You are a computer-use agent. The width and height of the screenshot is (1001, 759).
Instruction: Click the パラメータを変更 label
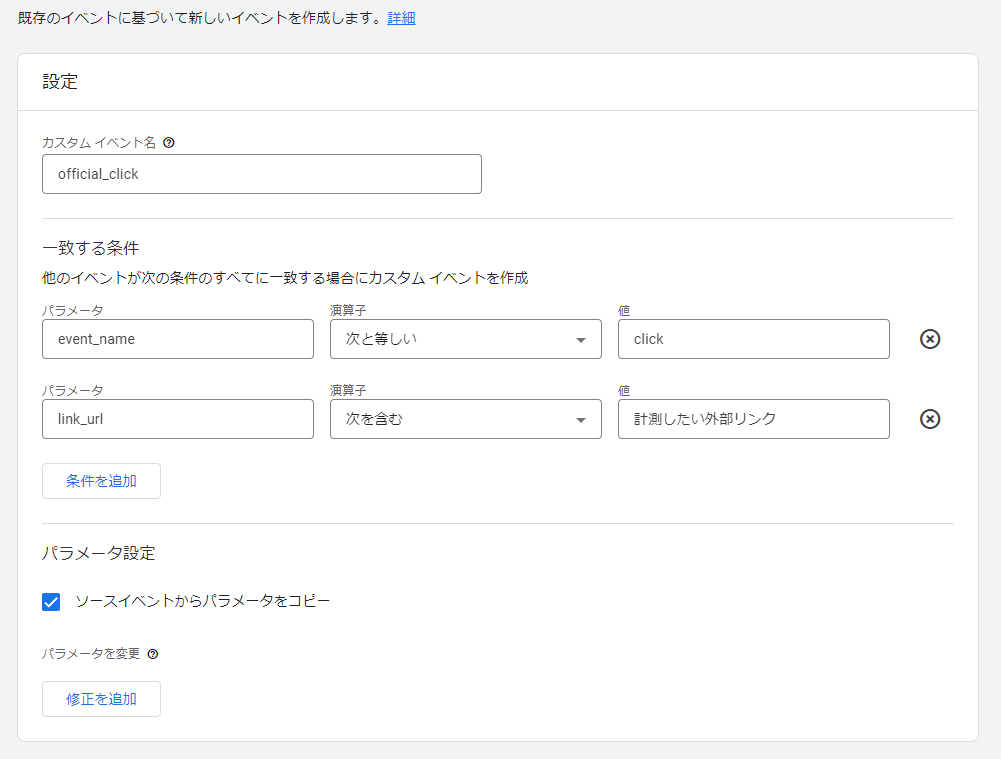(91, 653)
